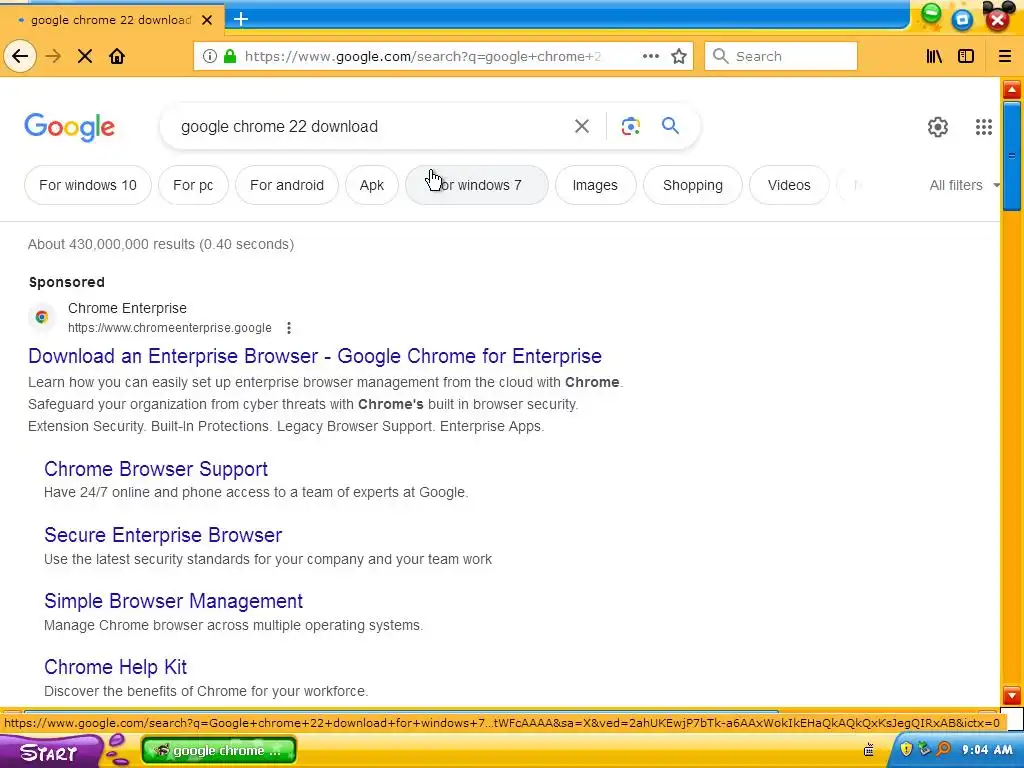The width and height of the screenshot is (1024, 768).
Task: Click the blue magnifier search button
Action: [671, 125]
